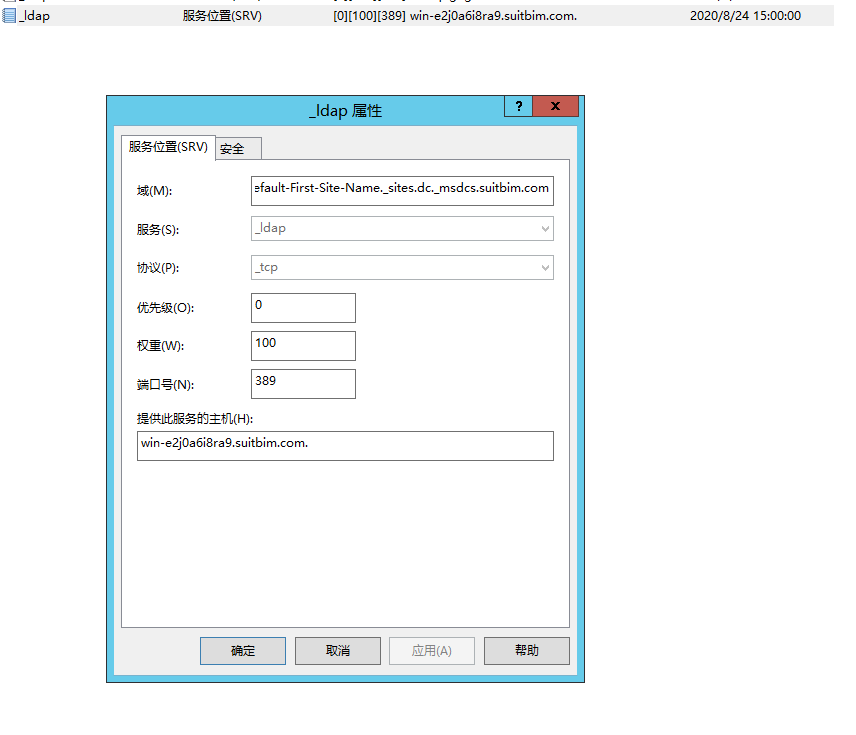856x735 pixels.
Task: Click the 2020/8/24 timestamp in the list row
Action: [745, 16]
